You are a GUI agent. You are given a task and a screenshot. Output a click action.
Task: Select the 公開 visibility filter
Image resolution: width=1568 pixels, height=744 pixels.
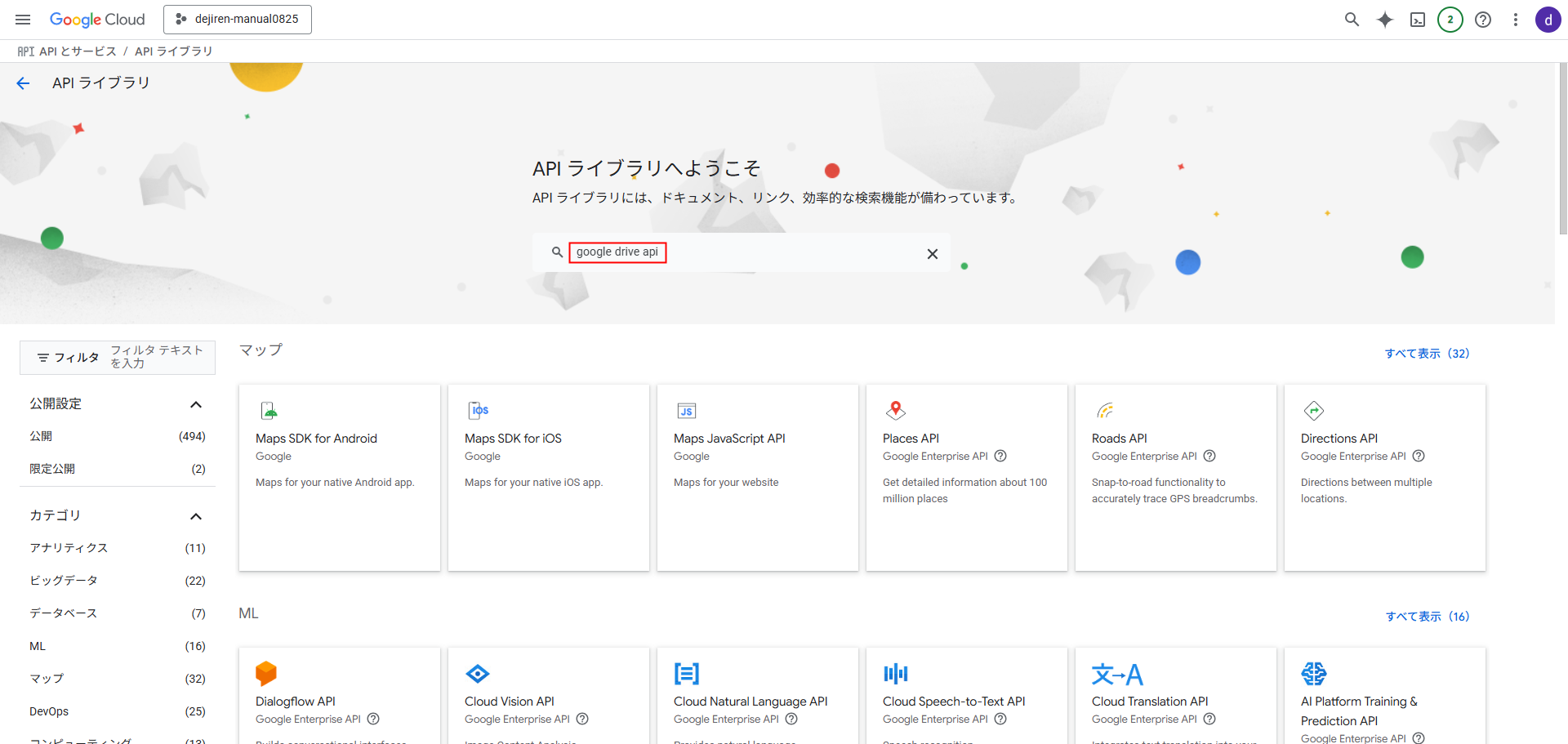pyautogui.click(x=42, y=437)
